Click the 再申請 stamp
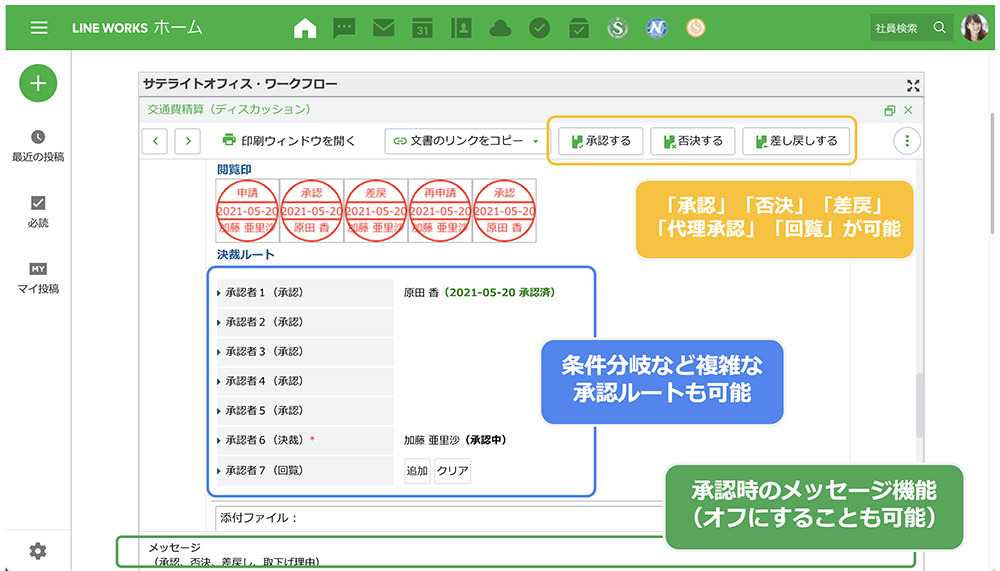 (440, 211)
